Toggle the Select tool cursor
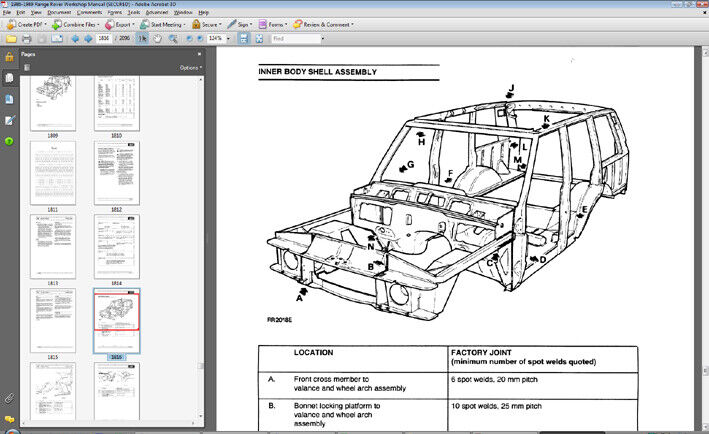 (x=142, y=39)
